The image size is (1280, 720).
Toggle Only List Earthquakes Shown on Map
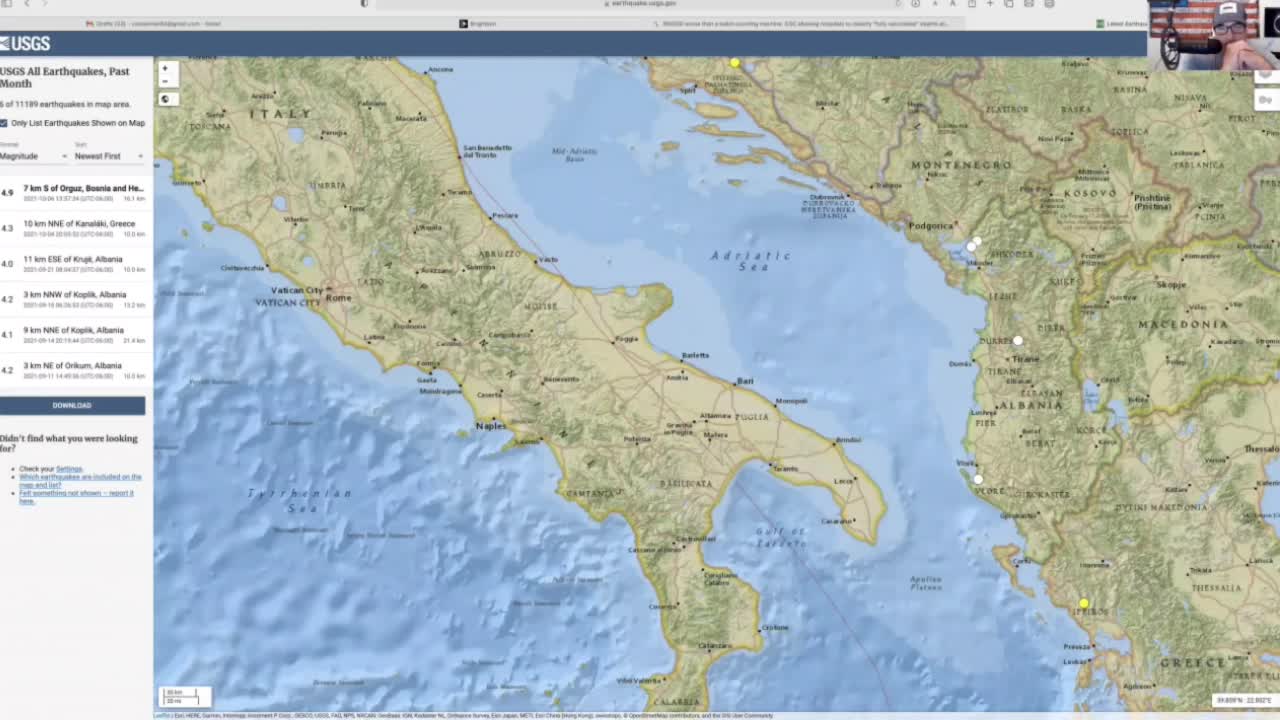[x=4, y=123]
